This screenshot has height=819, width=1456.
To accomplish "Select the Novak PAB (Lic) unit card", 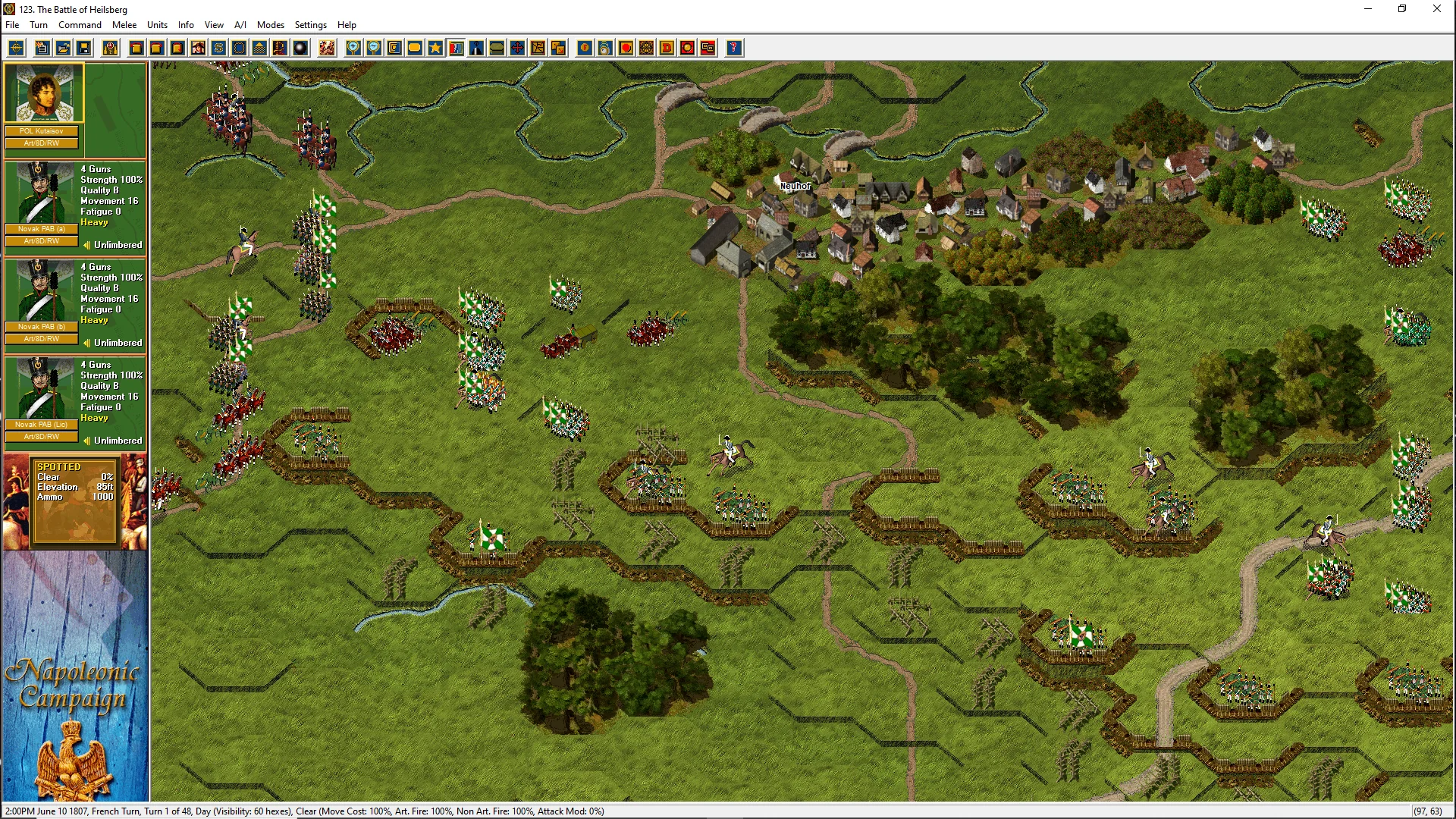I will (x=74, y=400).
